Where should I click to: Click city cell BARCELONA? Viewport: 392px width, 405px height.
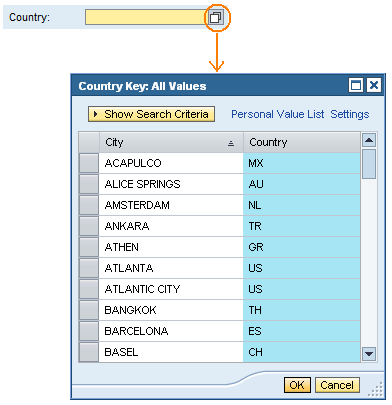click(x=171, y=331)
